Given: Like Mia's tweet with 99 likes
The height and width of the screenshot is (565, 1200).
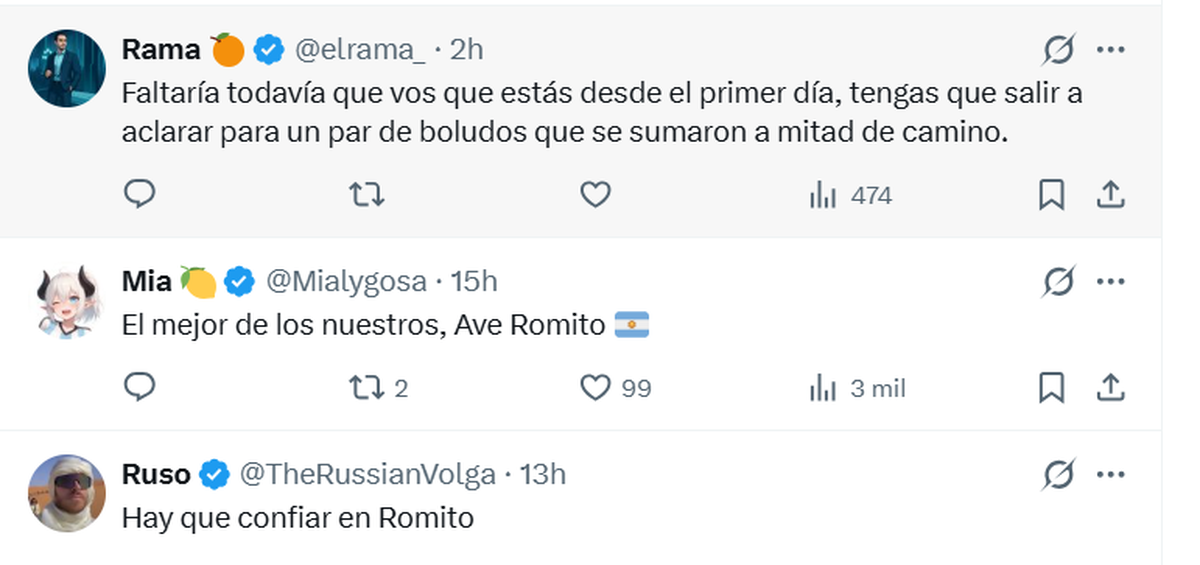Looking at the screenshot, I should [x=616, y=388].
